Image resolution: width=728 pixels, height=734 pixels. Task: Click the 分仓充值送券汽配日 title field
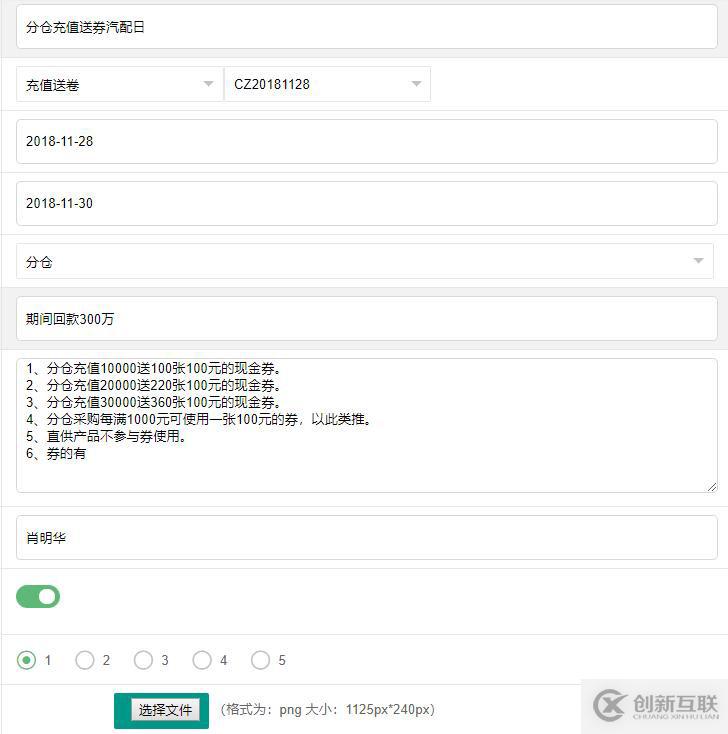click(x=367, y=27)
